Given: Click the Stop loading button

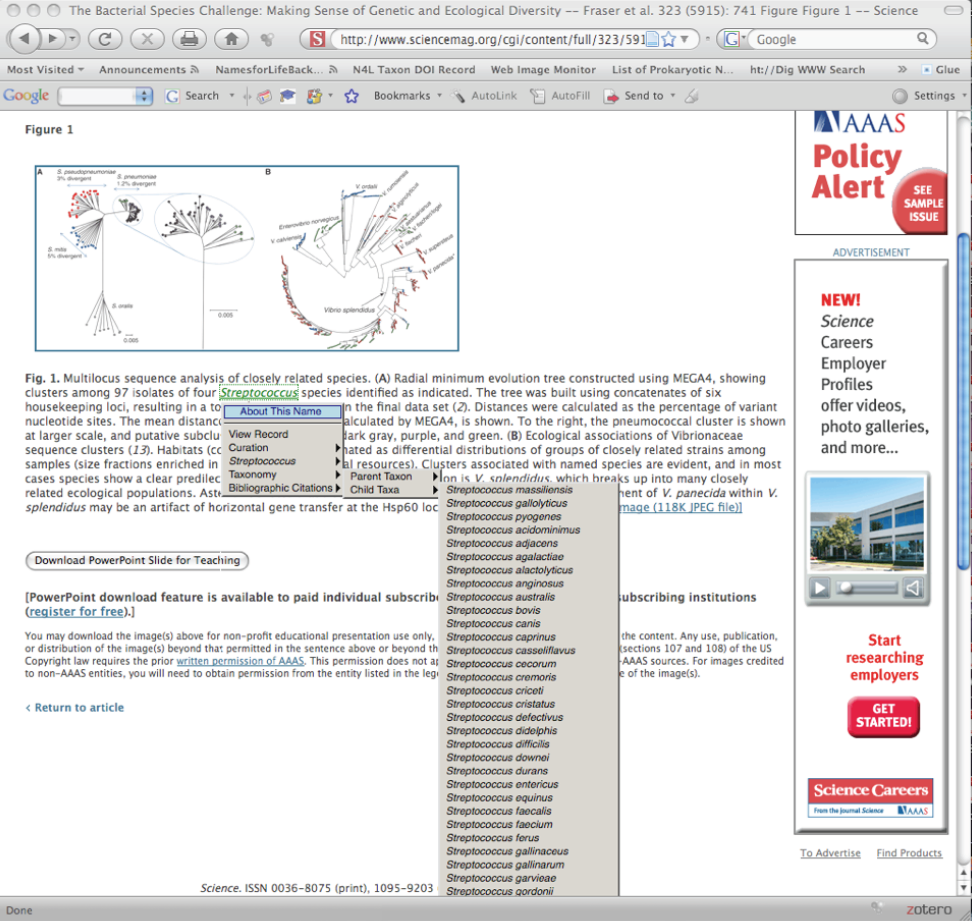Looking at the screenshot, I should [x=147, y=39].
